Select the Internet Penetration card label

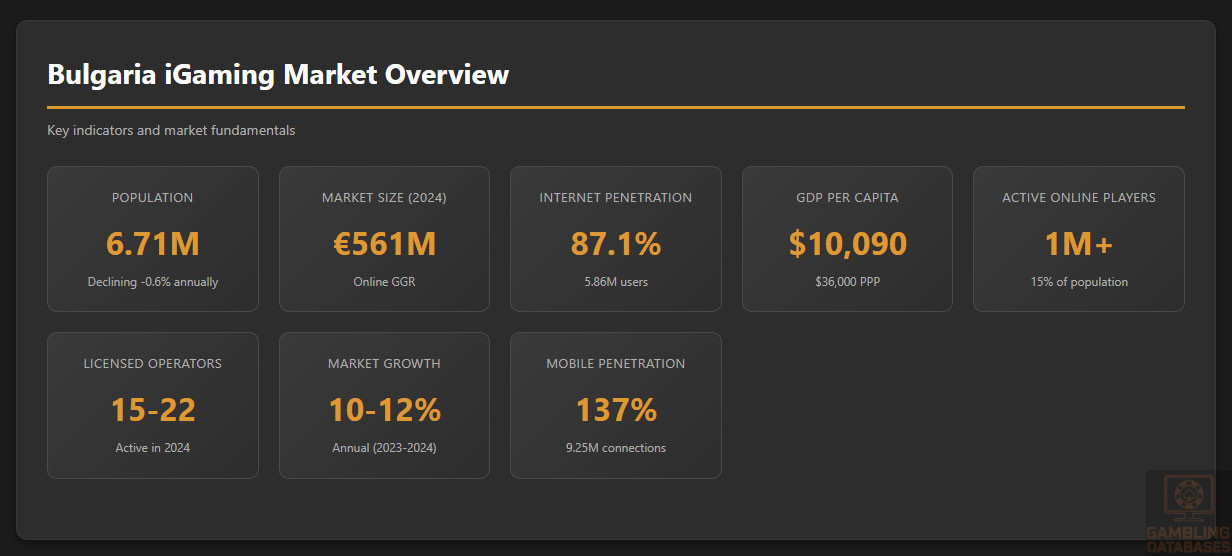[x=616, y=198]
